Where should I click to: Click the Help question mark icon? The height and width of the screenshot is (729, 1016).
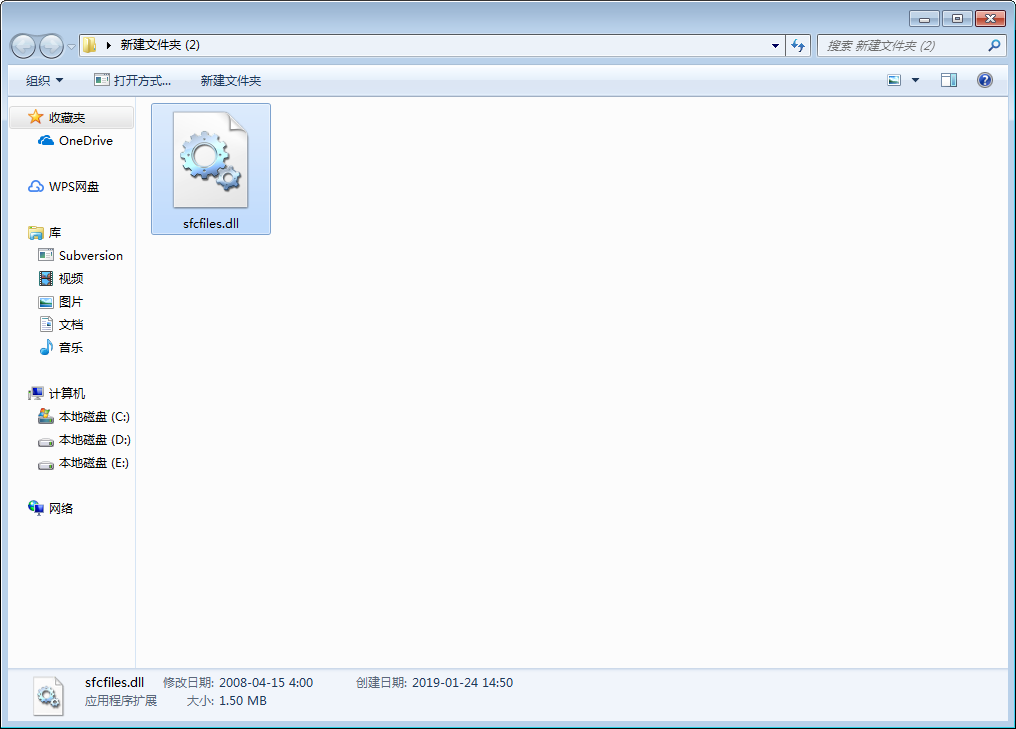(985, 80)
